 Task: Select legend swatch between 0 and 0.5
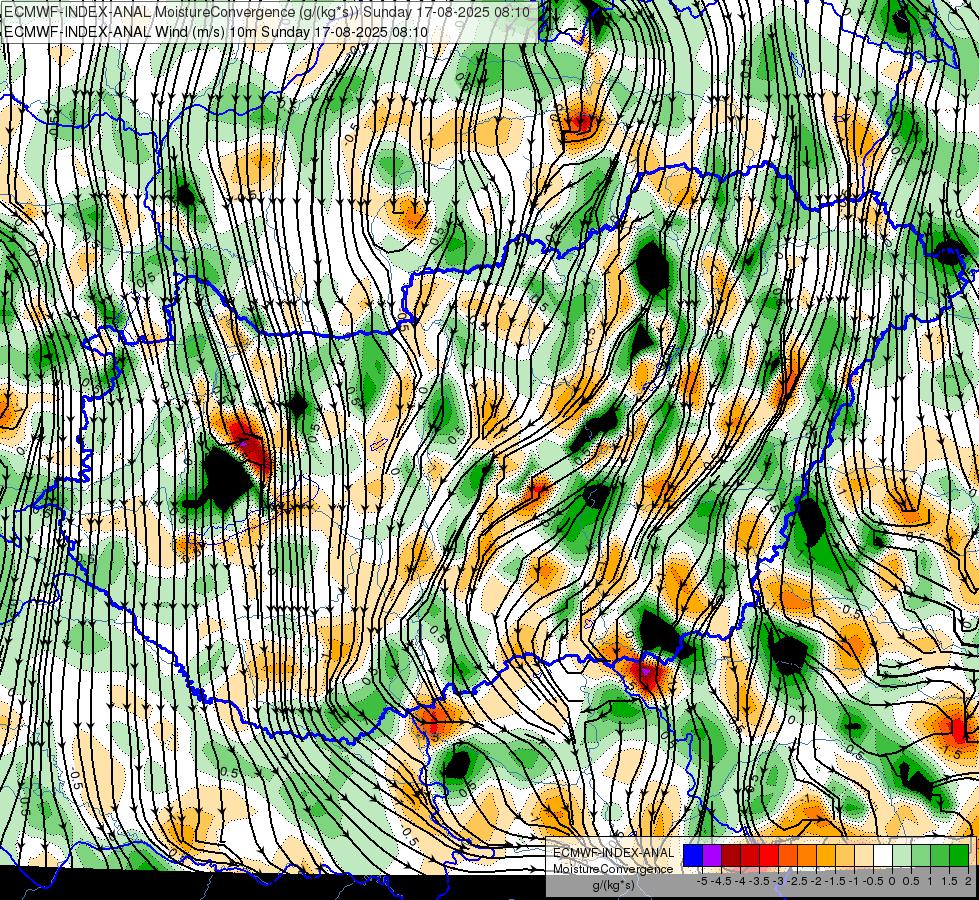(x=902, y=855)
